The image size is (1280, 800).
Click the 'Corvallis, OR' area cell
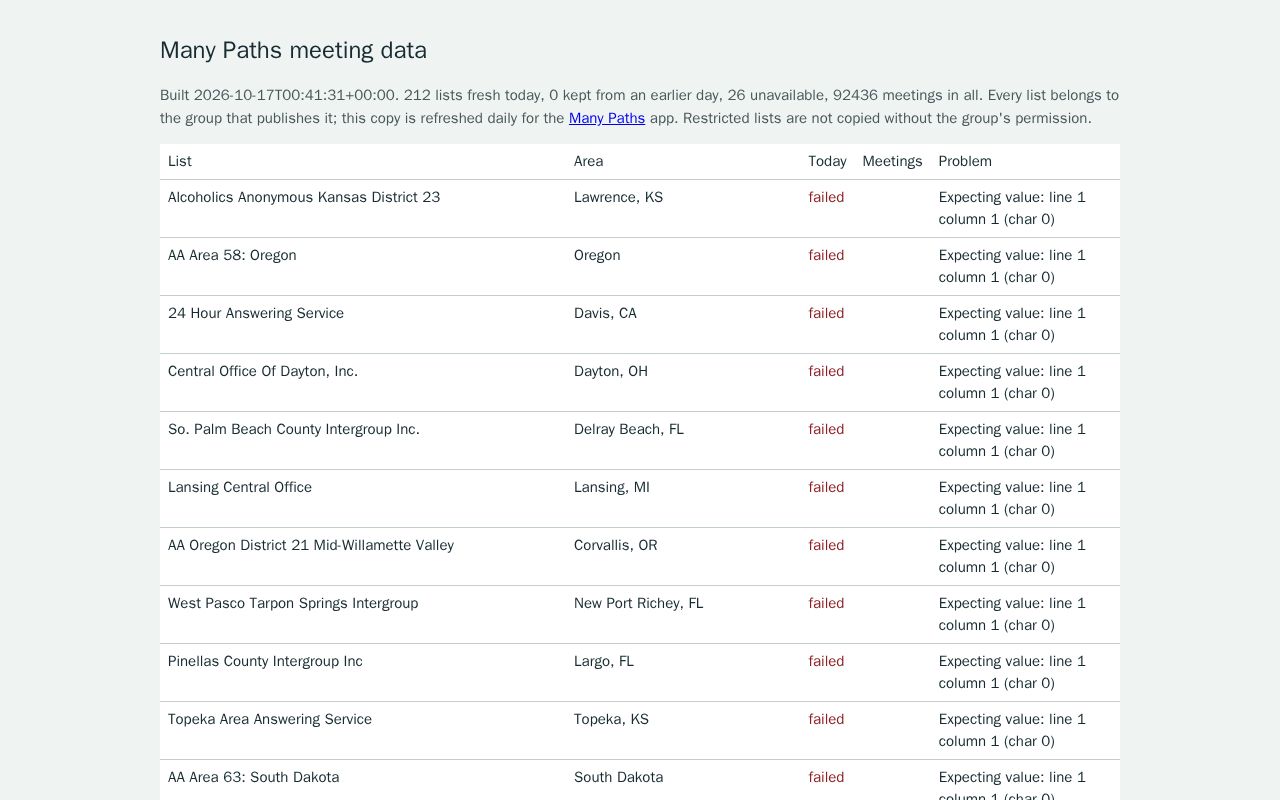click(616, 545)
